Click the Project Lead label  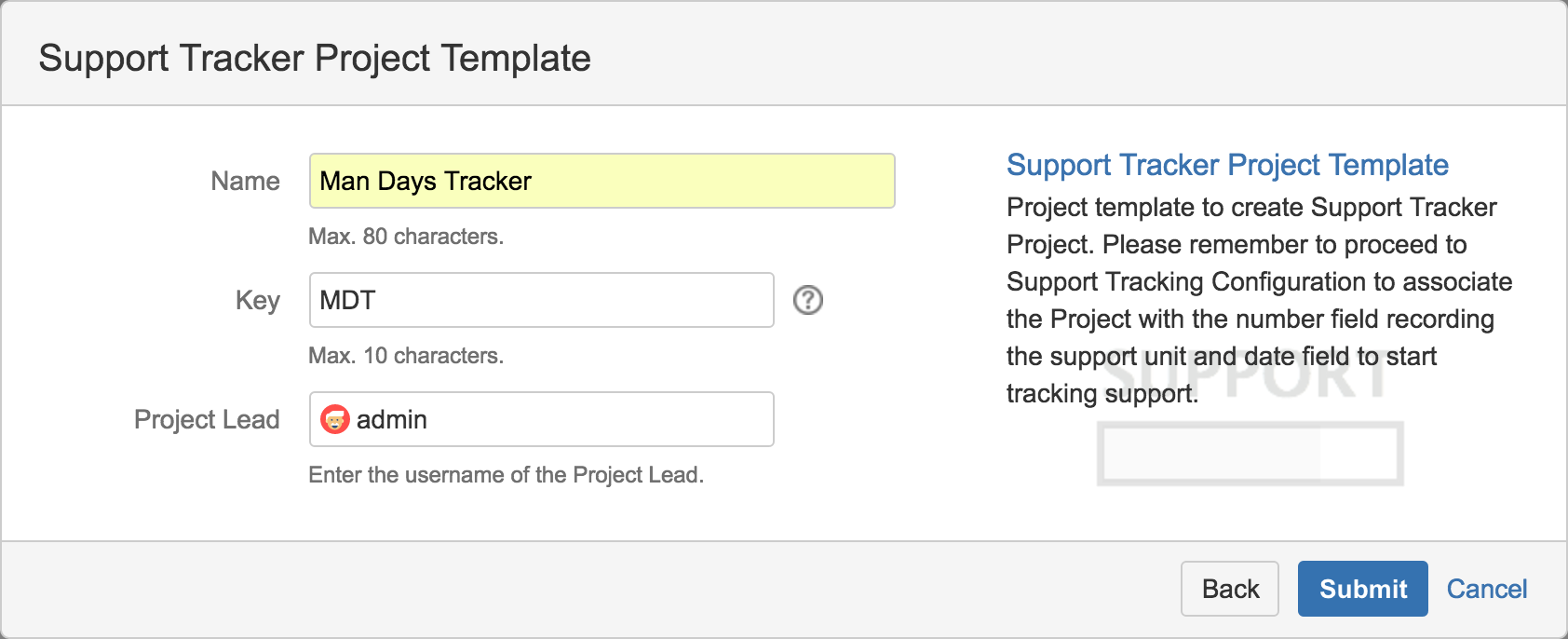(207, 419)
